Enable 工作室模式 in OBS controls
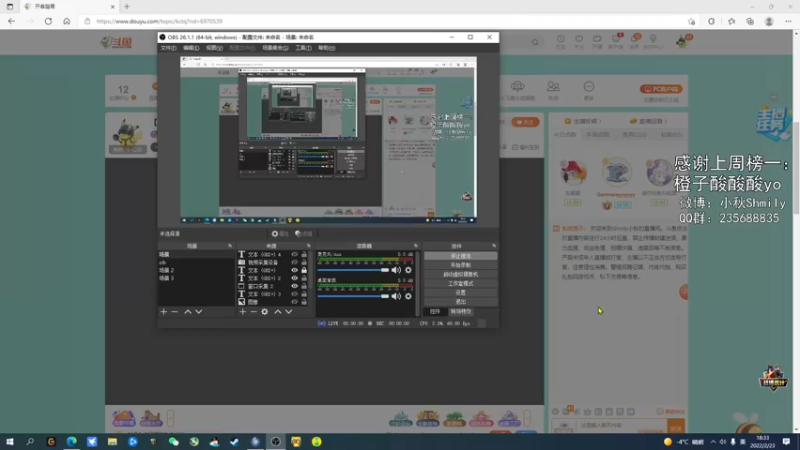 point(461,284)
